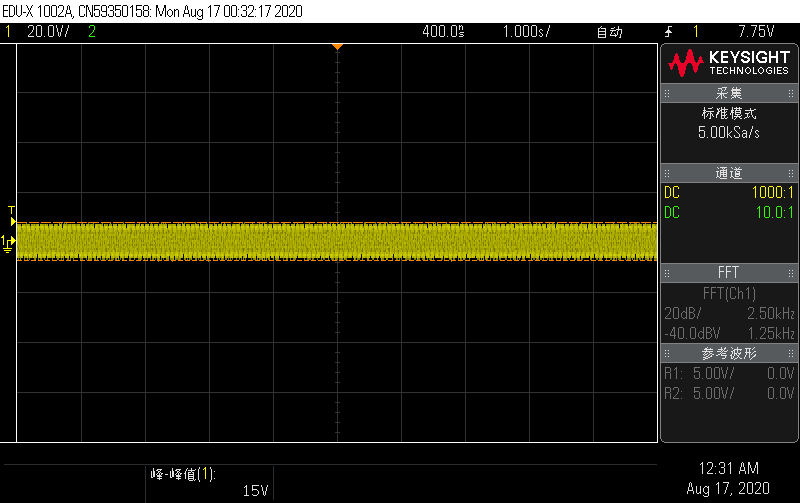This screenshot has height=503, width=800.
Task: Click the Keysight Technologies logo
Action: tap(729, 63)
